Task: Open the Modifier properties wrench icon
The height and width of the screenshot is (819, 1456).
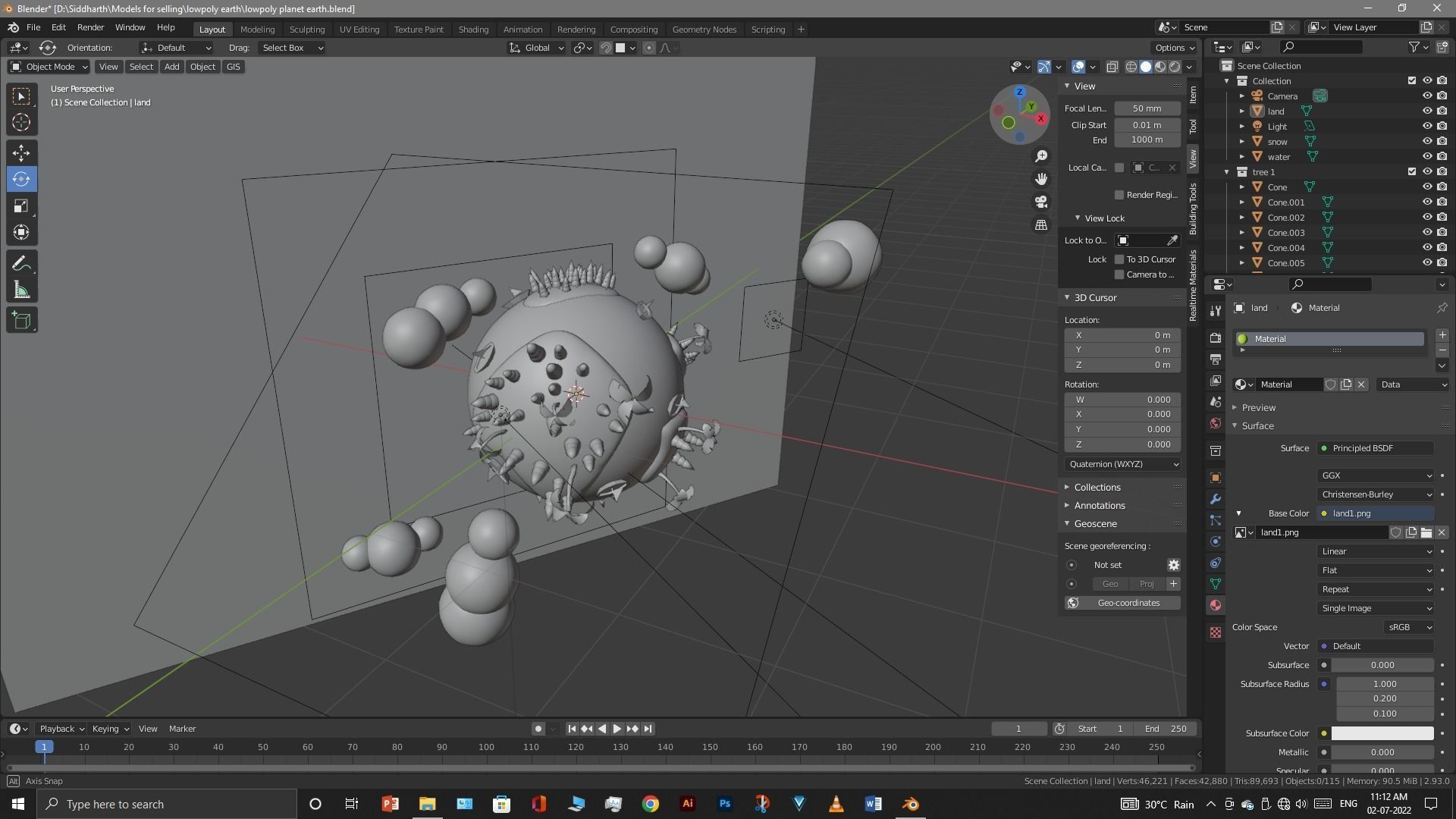Action: [x=1216, y=499]
